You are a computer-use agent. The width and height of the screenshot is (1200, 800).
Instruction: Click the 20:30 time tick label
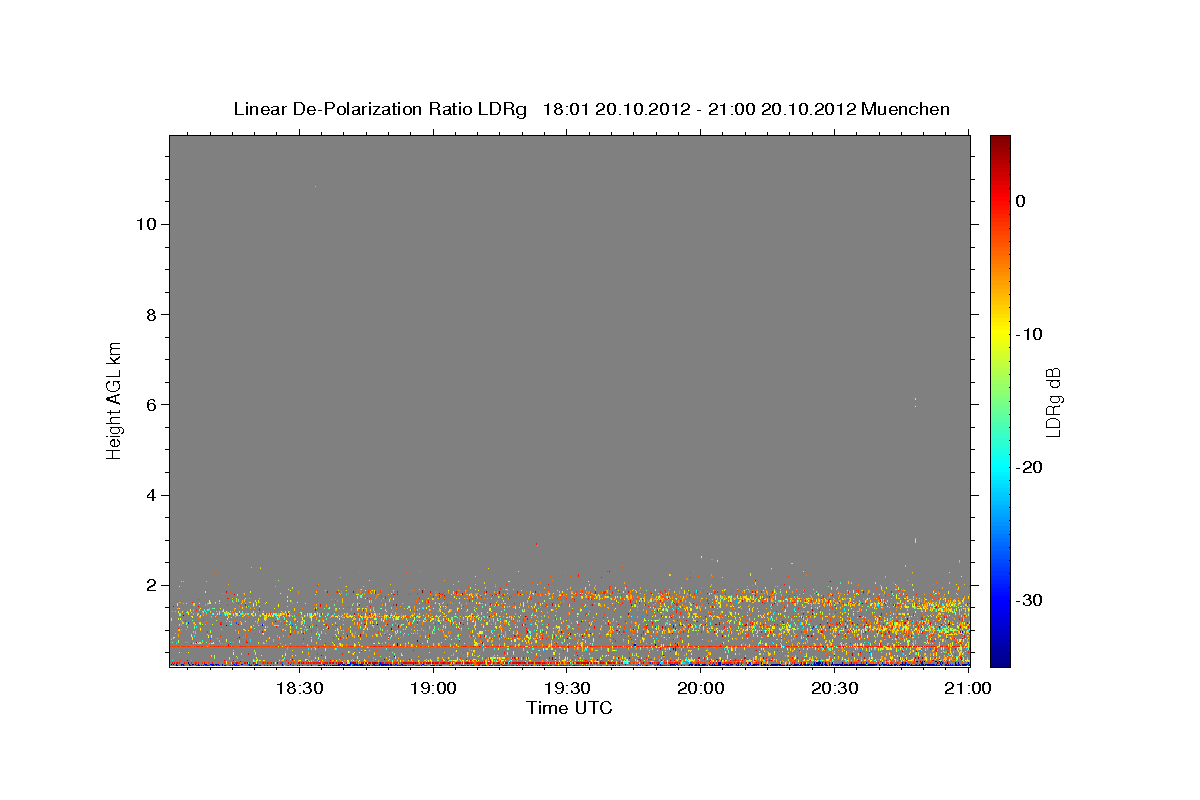coord(835,689)
